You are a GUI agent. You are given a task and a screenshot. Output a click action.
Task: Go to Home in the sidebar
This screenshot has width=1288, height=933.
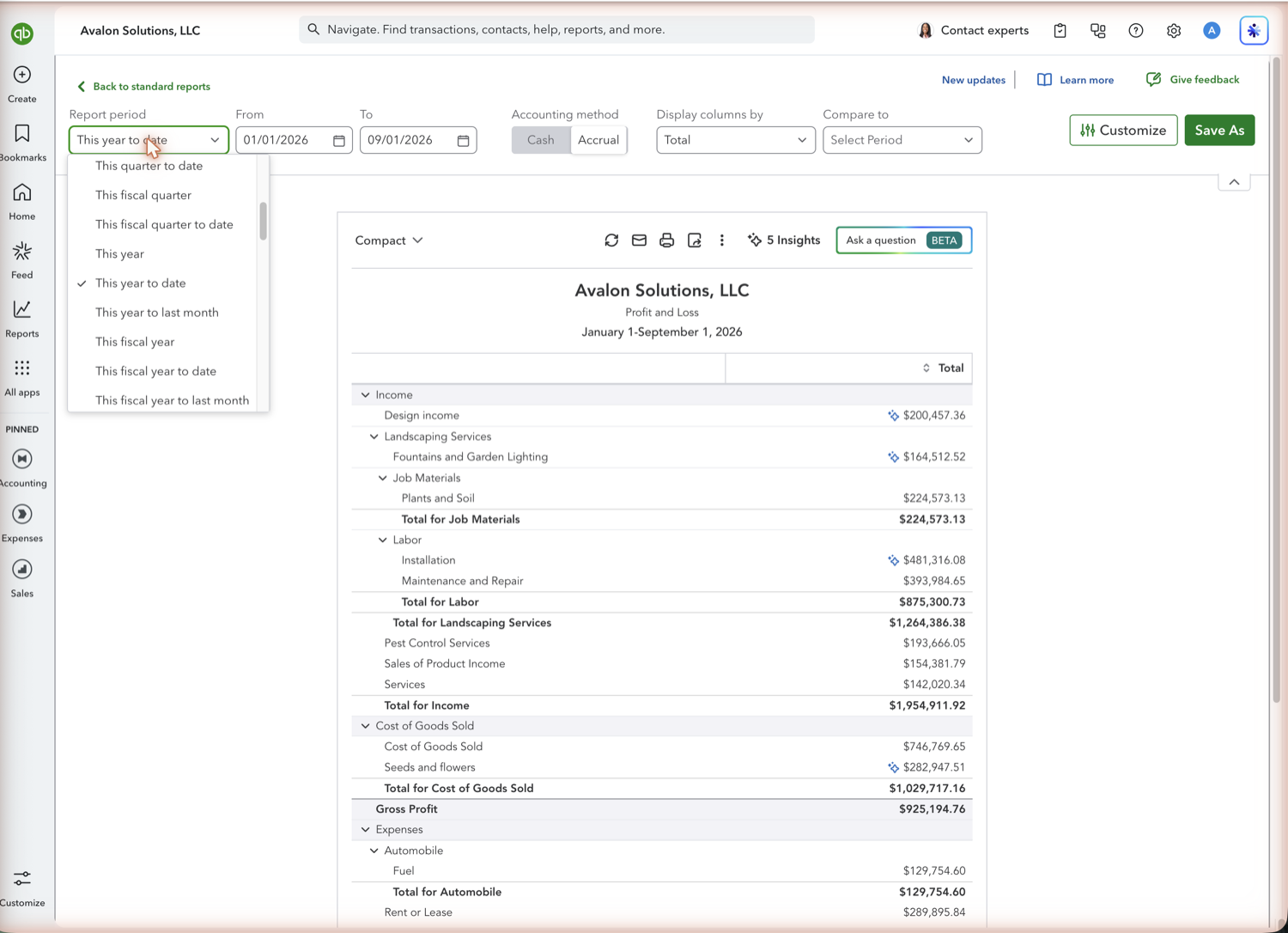[22, 192]
